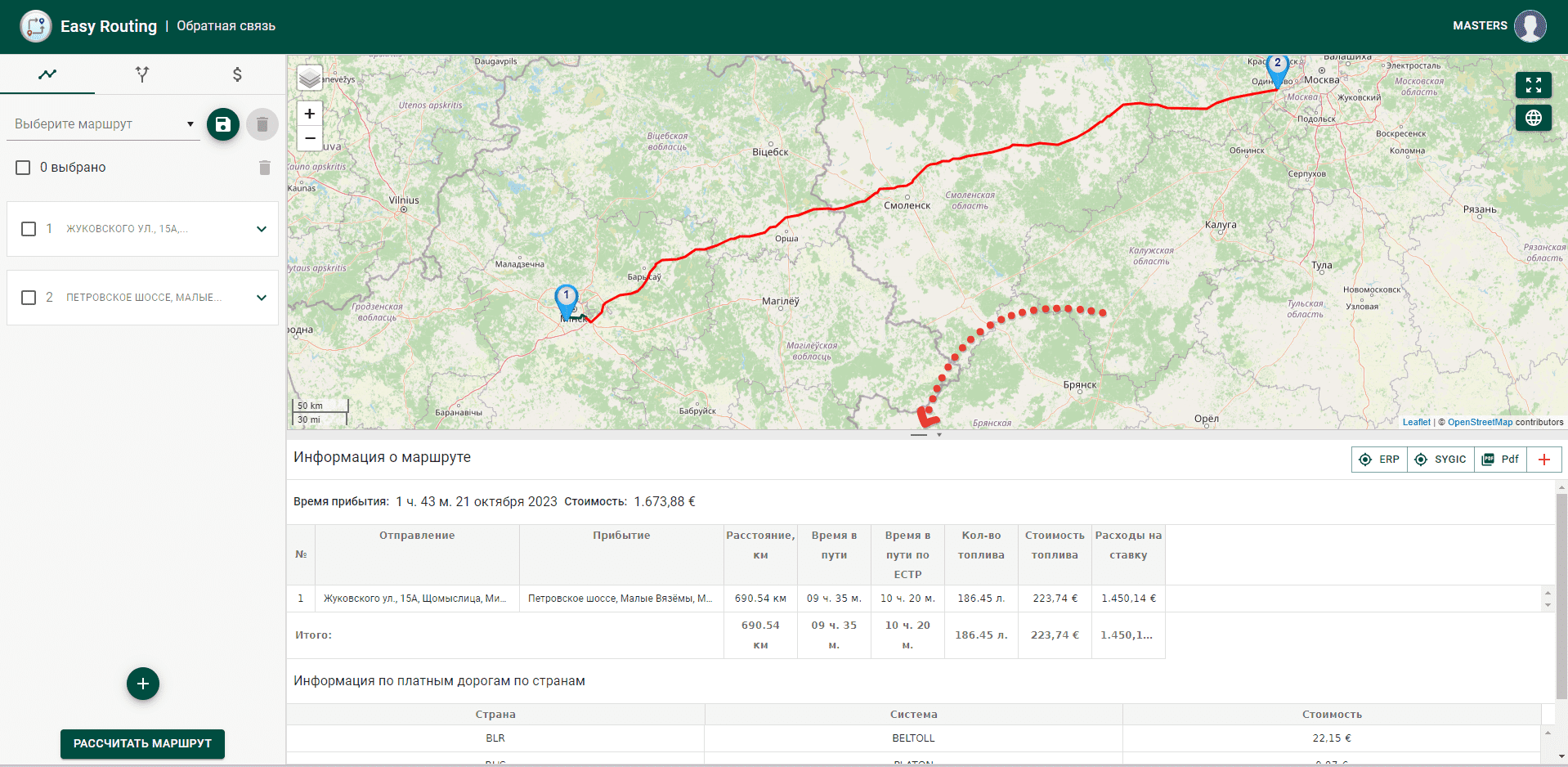Tick checkbox for waypoint 1 Жуковского ул.

pyautogui.click(x=29, y=229)
